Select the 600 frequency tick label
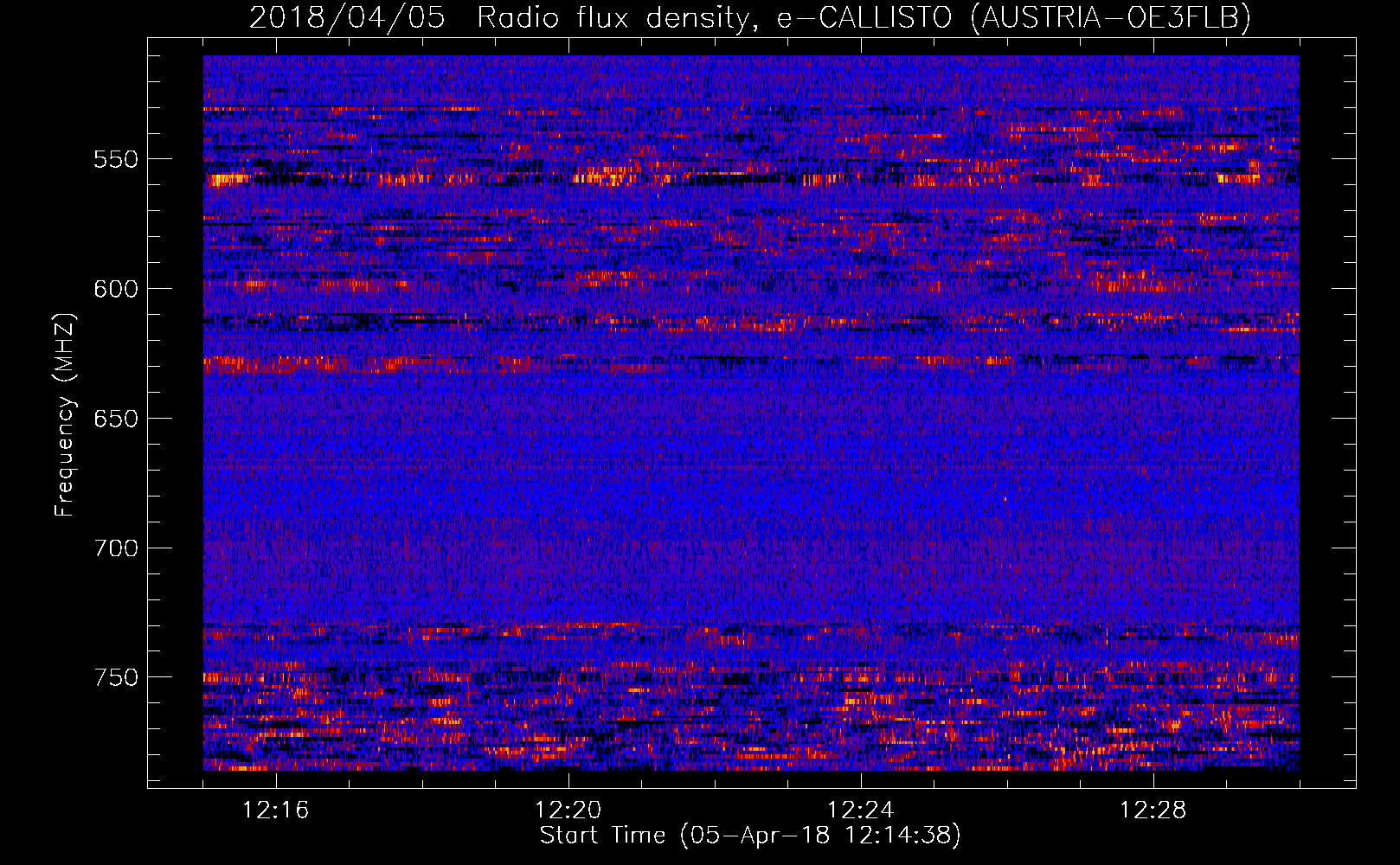 coord(116,289)
